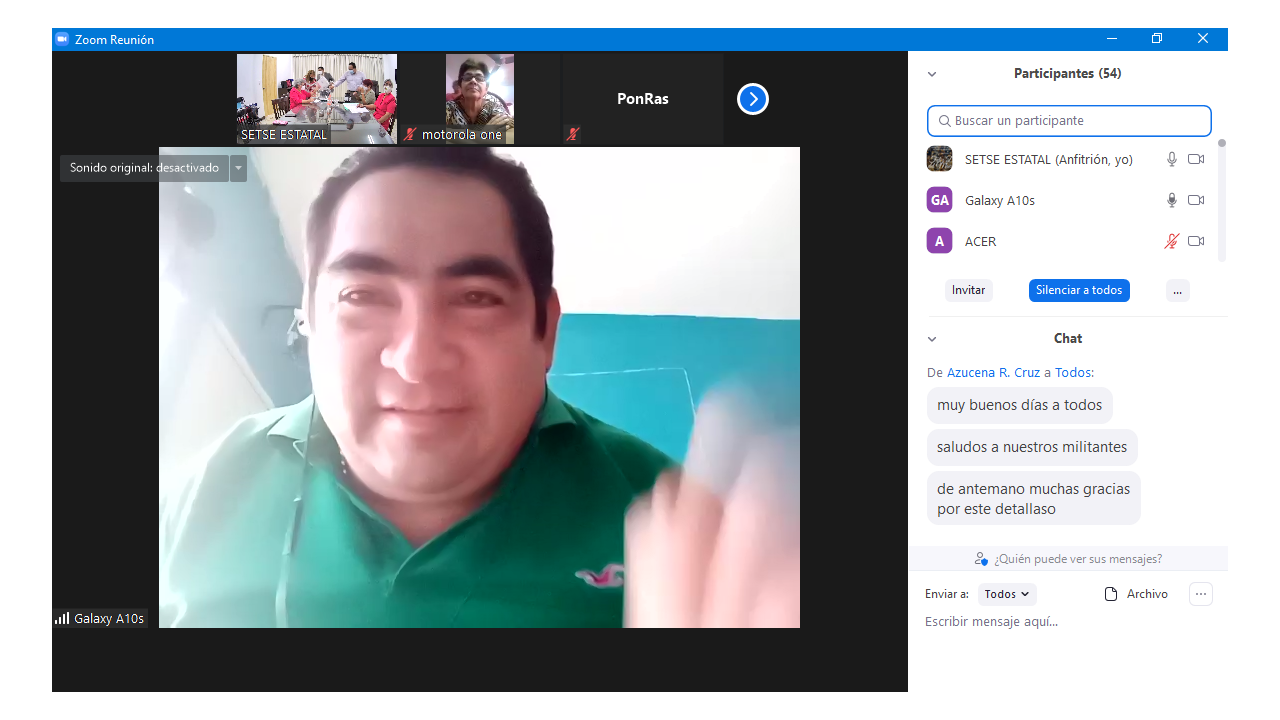
Task: Toggle ACER's camera icon
Action: 1196,241
